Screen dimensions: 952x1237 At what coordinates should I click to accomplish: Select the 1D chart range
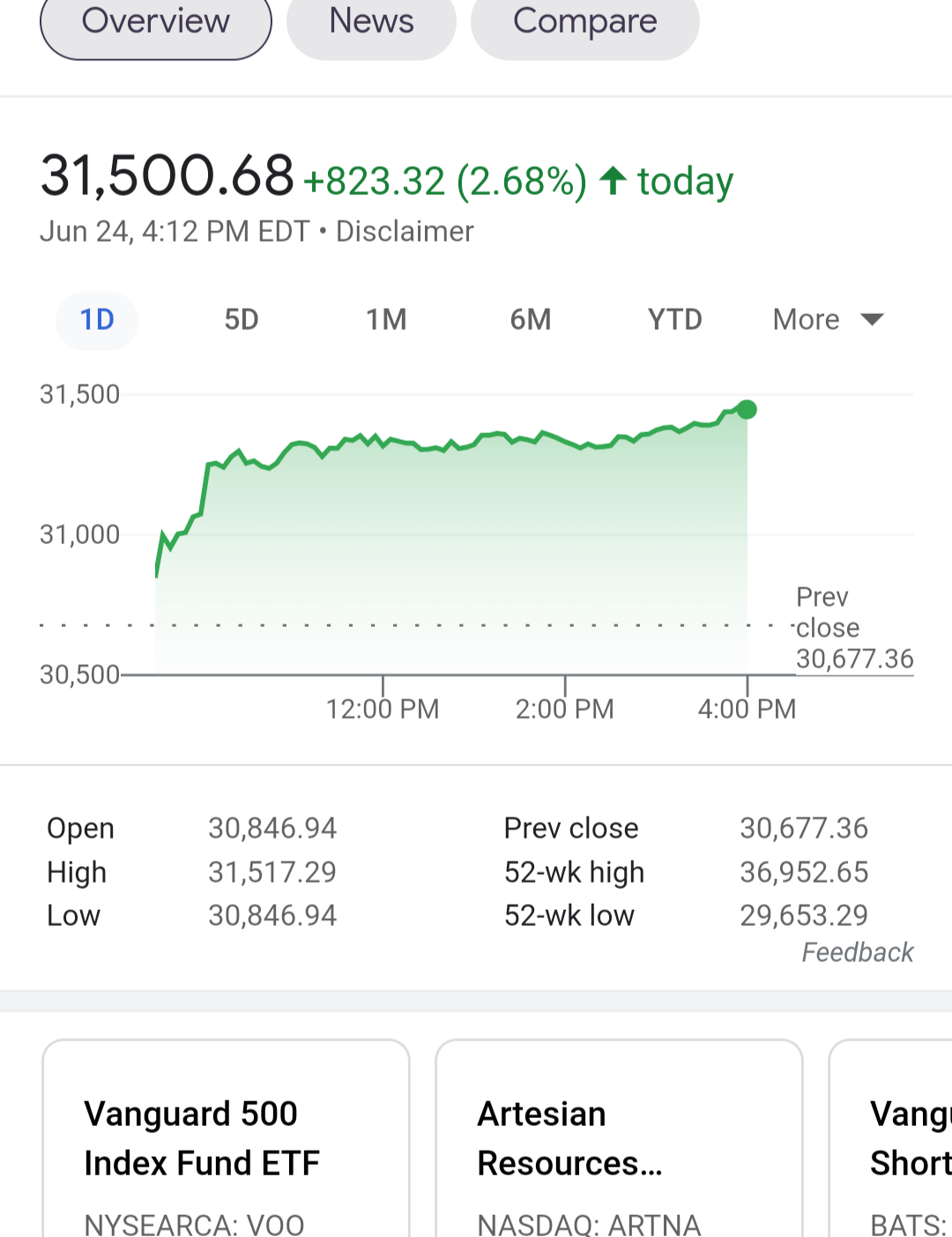[97, 319]
